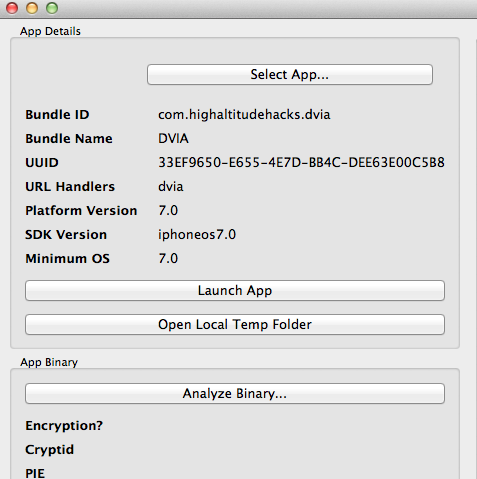The width and height of the screenshot is (477, 479).
Task: Click the Cryptid label
Action: tap(49, 450)
